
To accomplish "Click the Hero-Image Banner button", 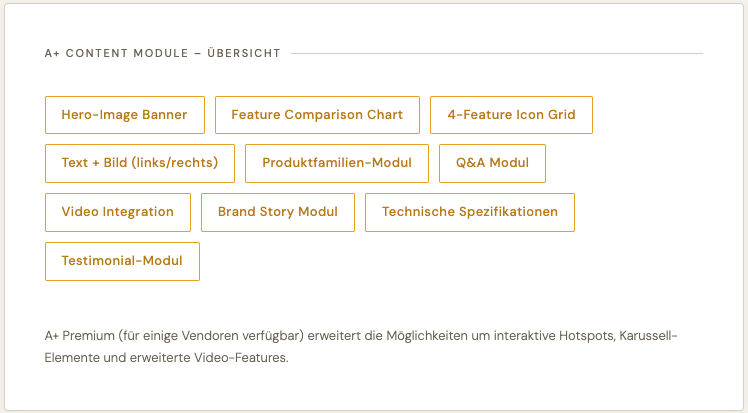I will 124,115.
